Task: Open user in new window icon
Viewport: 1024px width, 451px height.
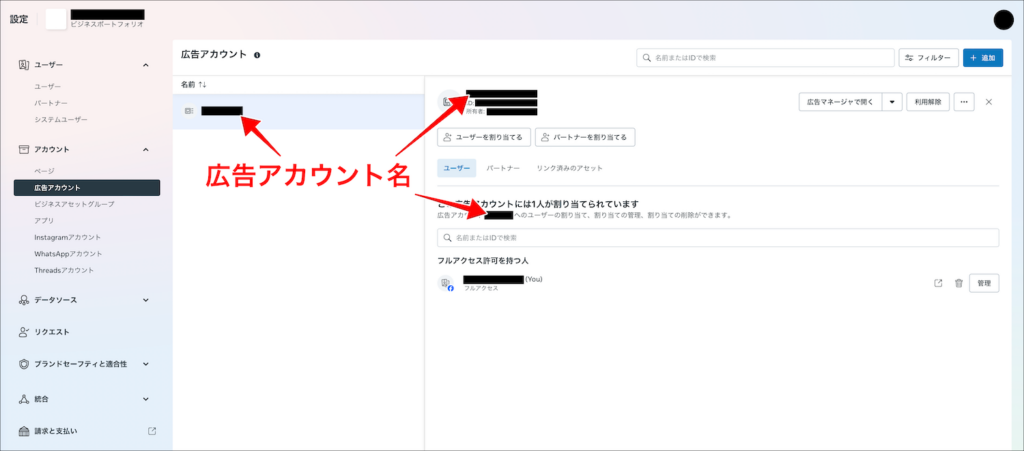Action: (938, 283)
